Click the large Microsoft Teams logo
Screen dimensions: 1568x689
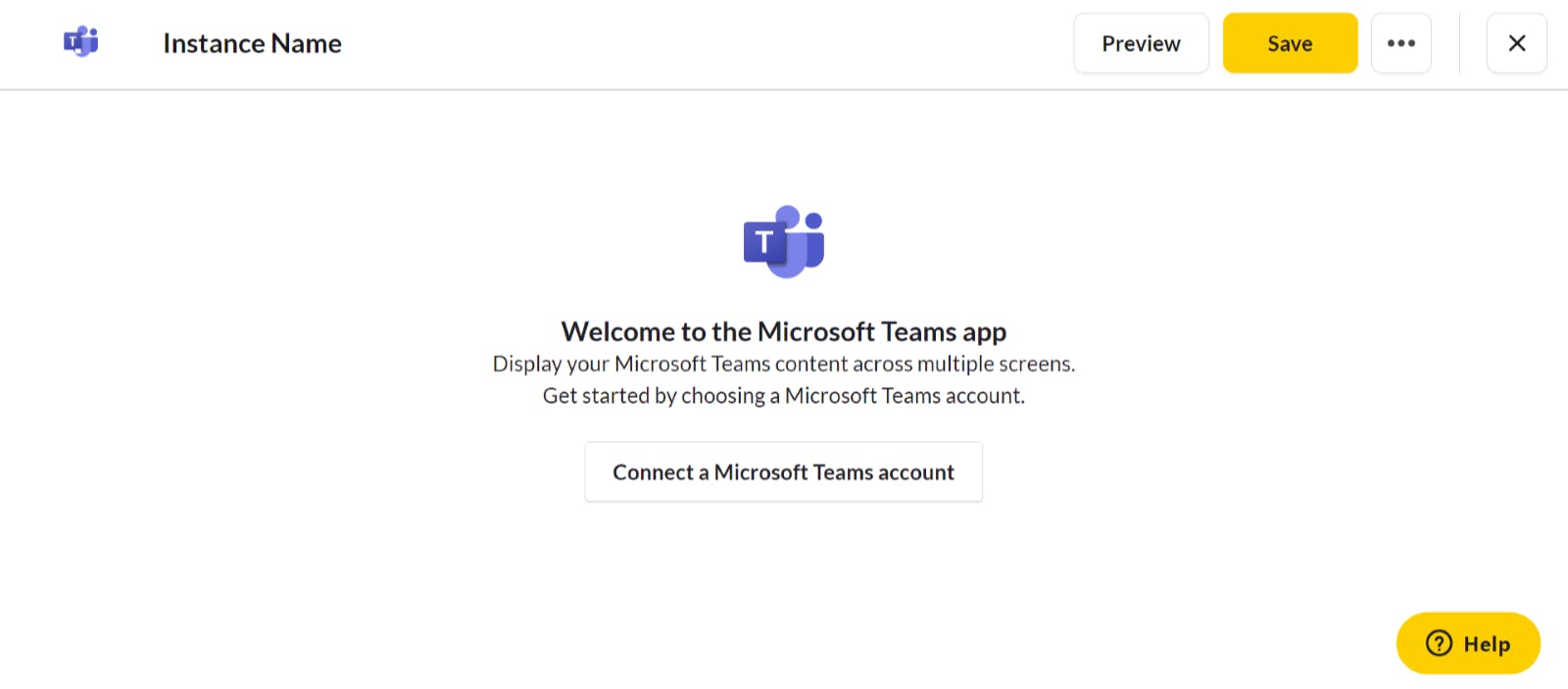[x=783, y=241]
